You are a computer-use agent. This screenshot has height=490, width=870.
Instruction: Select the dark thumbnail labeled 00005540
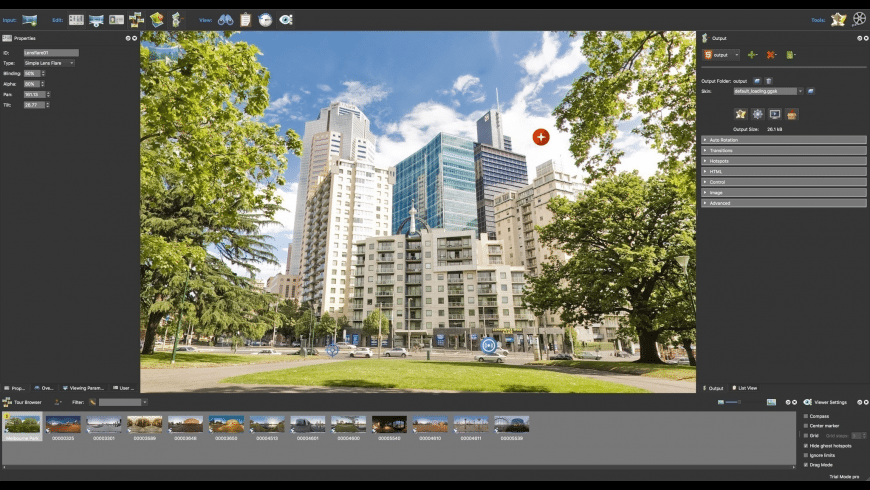coord(390,427)
